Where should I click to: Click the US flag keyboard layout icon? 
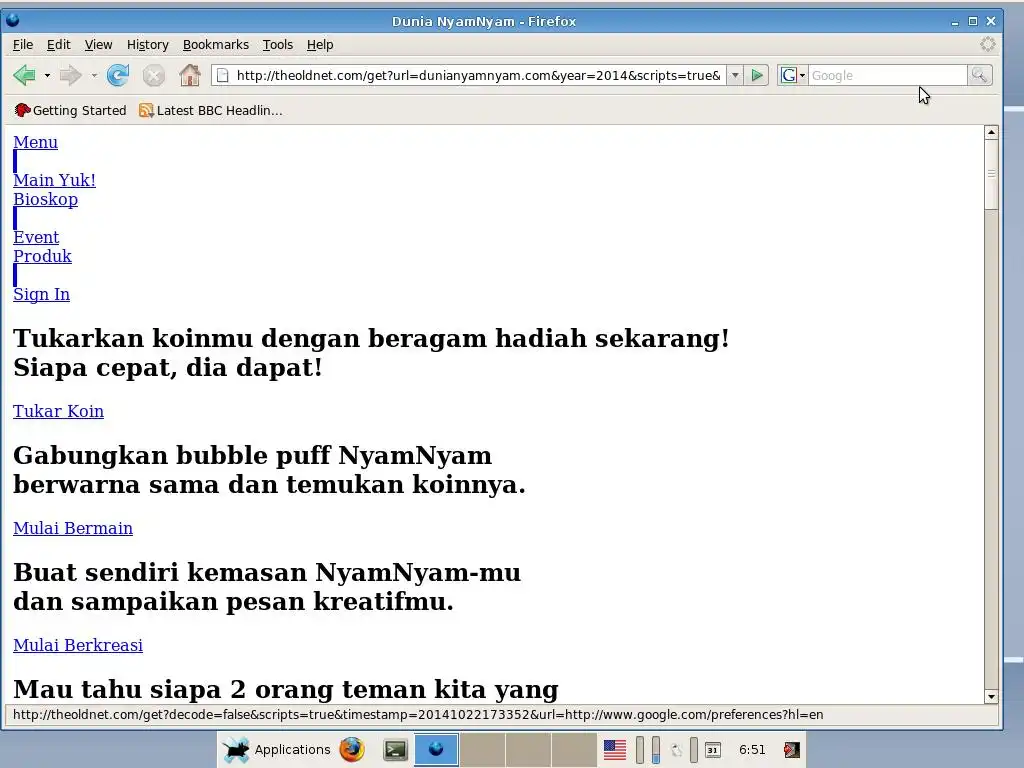pyautogui.click(x=615, y=750)
